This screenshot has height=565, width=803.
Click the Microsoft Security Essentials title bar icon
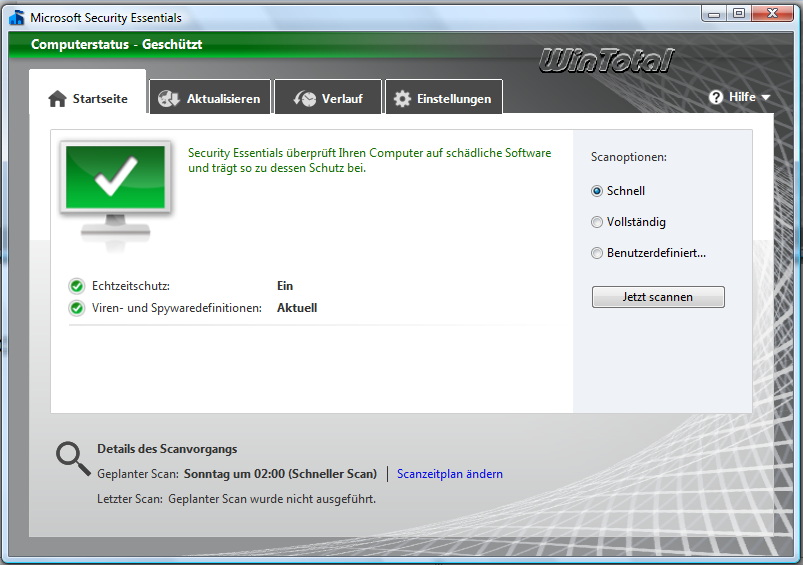pyautogui.click(x=17, y=17)
